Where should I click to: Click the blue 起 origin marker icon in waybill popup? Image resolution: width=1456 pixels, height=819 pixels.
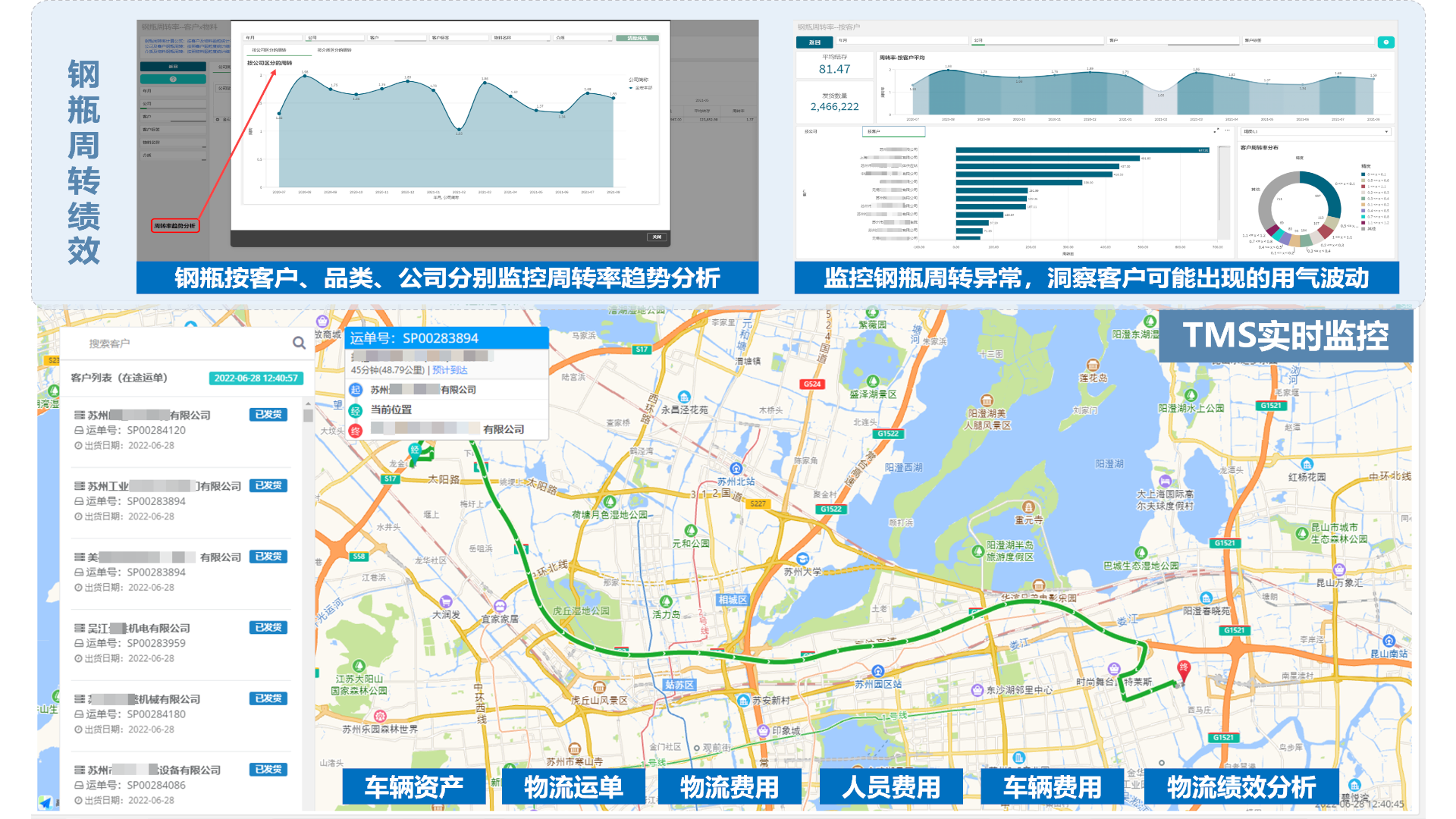(356, 390)
